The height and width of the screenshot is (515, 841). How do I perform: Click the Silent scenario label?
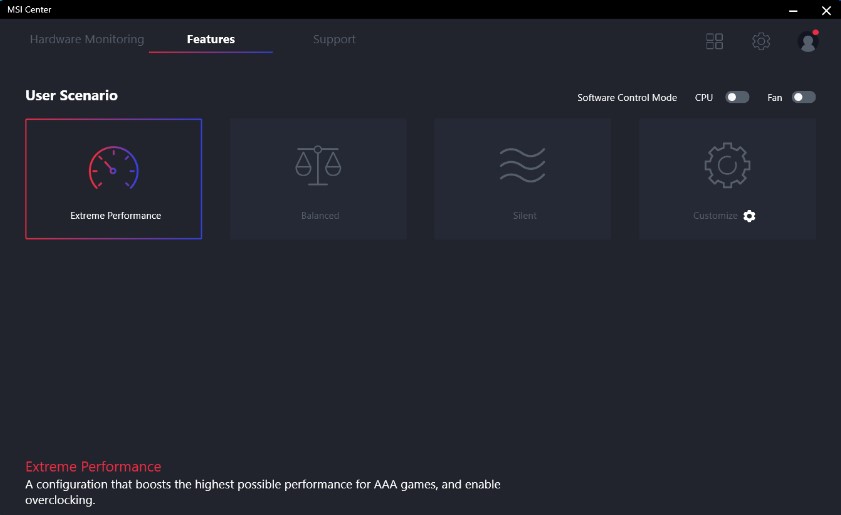pos(525,216)
